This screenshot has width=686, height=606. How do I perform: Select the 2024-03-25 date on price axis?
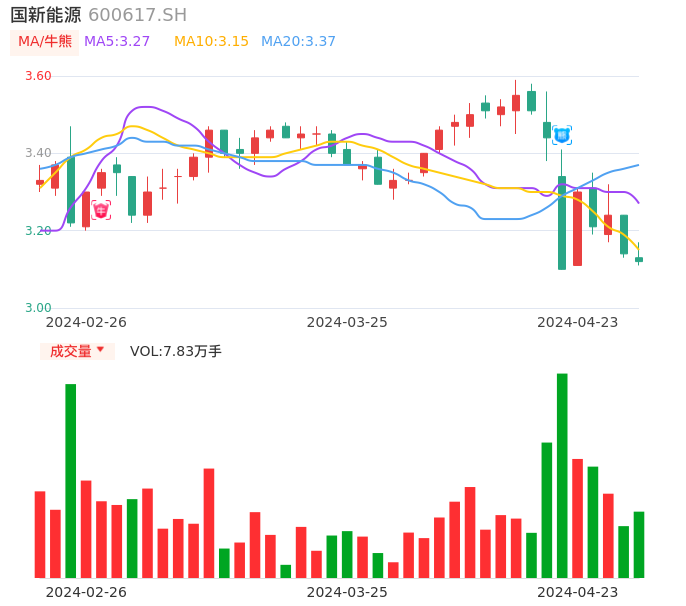pyautogui.click(x=347, y=322)
